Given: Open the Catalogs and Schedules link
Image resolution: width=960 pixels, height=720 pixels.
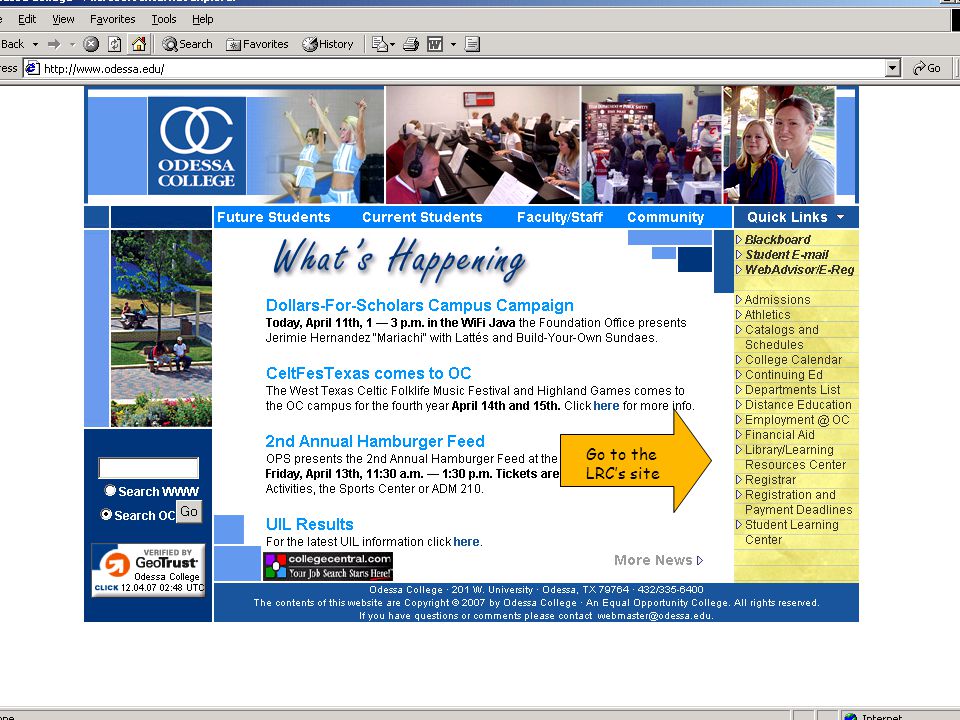Looking at the screenshot, I should [782, 337].
